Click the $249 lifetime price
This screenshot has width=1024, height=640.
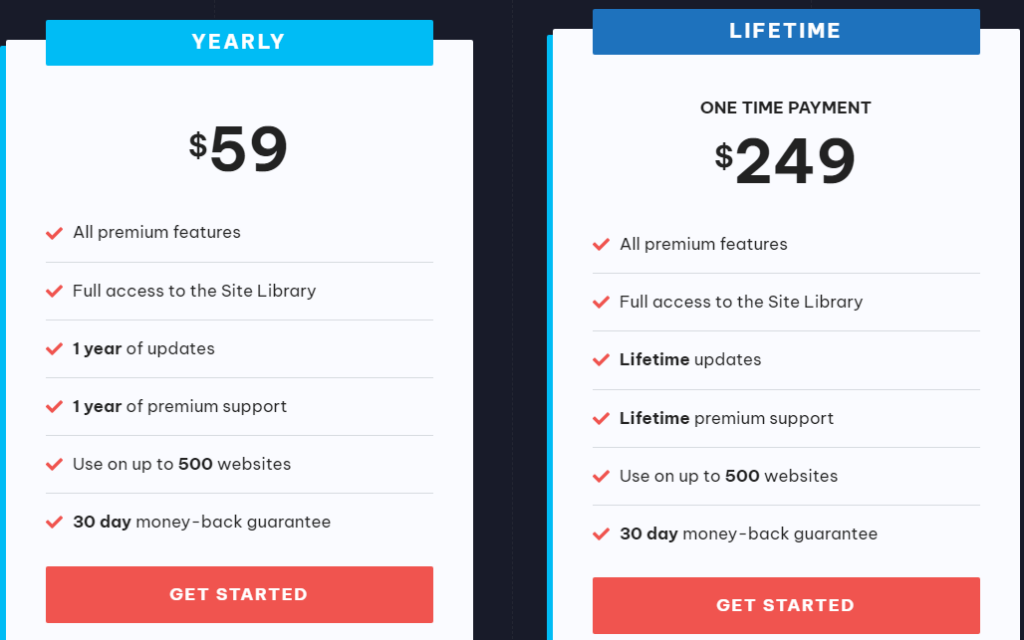(x=785, y=161)
